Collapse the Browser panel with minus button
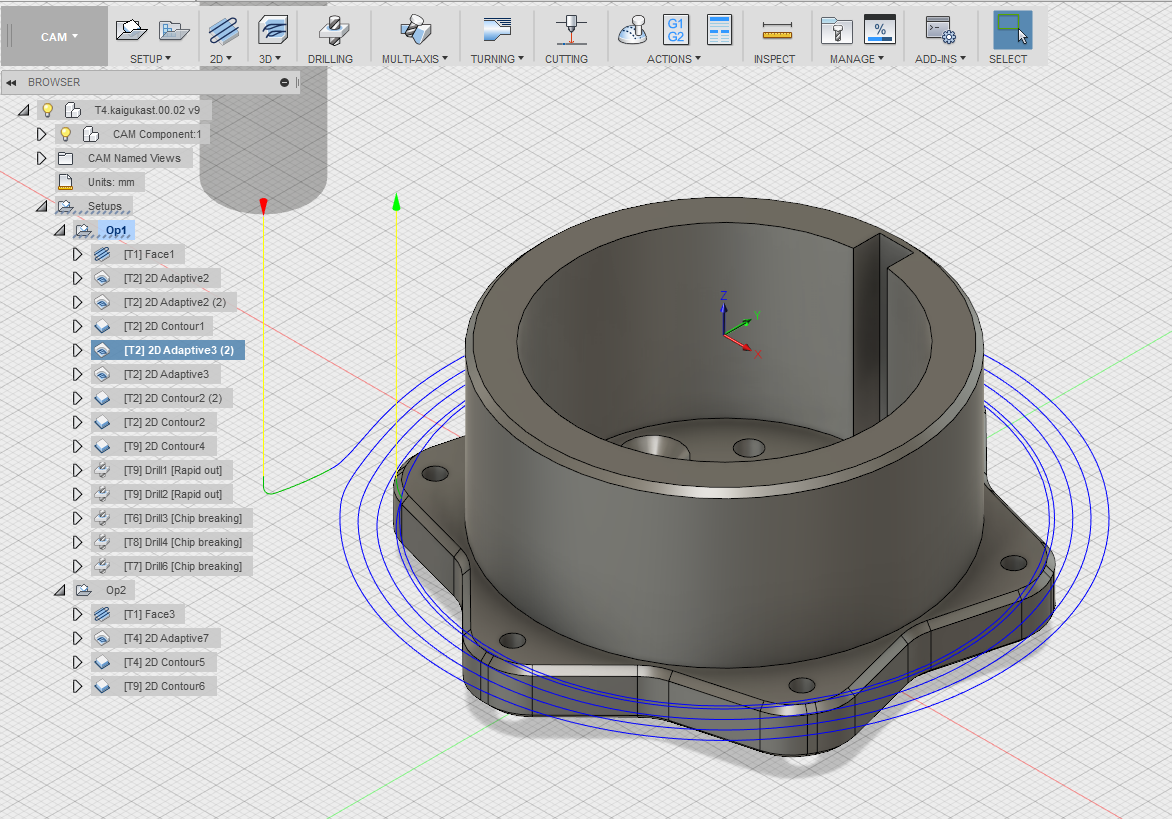The height and width of the screenshot is (819, 1172). click(x=285, y=82)
